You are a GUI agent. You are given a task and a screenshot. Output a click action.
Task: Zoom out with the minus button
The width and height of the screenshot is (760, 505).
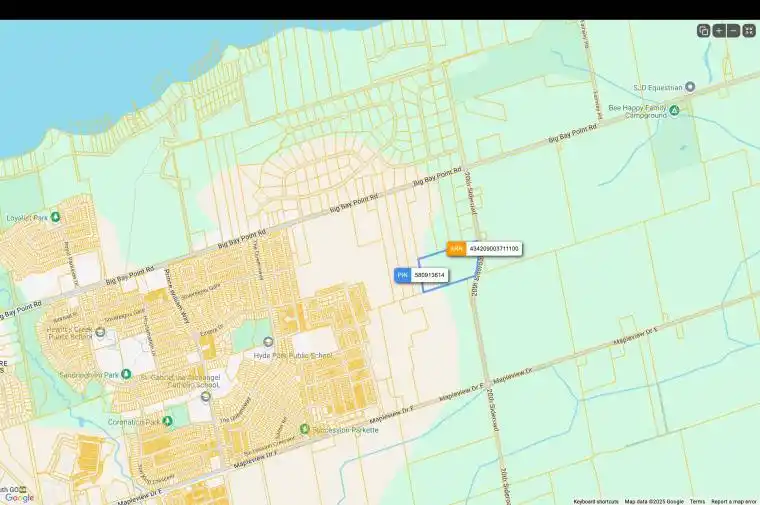pyautogui.click(x=733, y=31)
